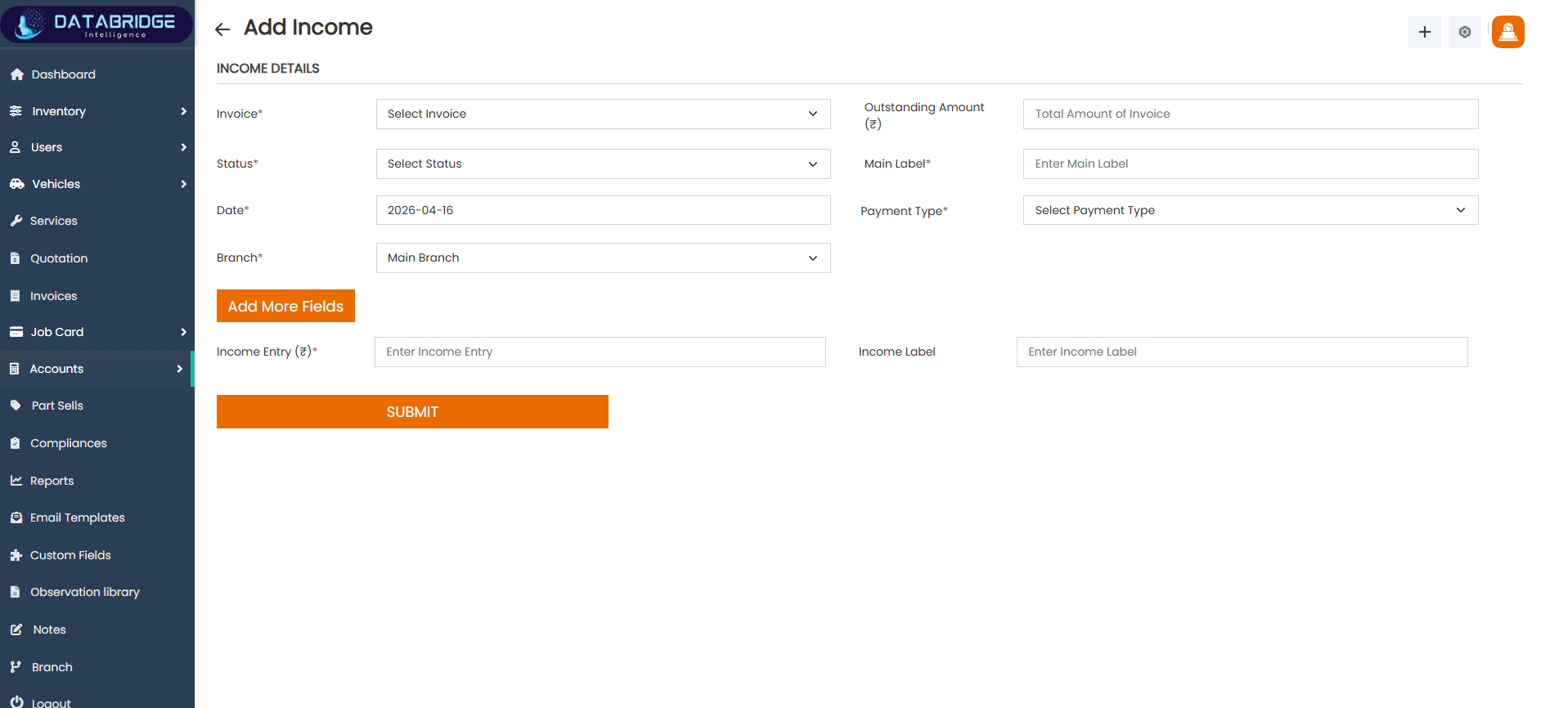1568x708 pixels.
Task: Click the Total Amount of Invoice field
Action: pyautogui.click(x=1251, y=114)
